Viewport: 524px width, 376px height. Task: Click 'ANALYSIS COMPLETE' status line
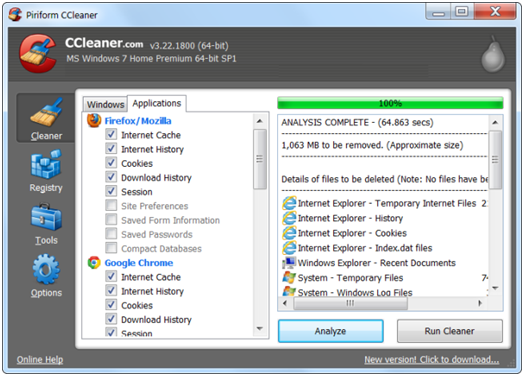pos(357,122)
